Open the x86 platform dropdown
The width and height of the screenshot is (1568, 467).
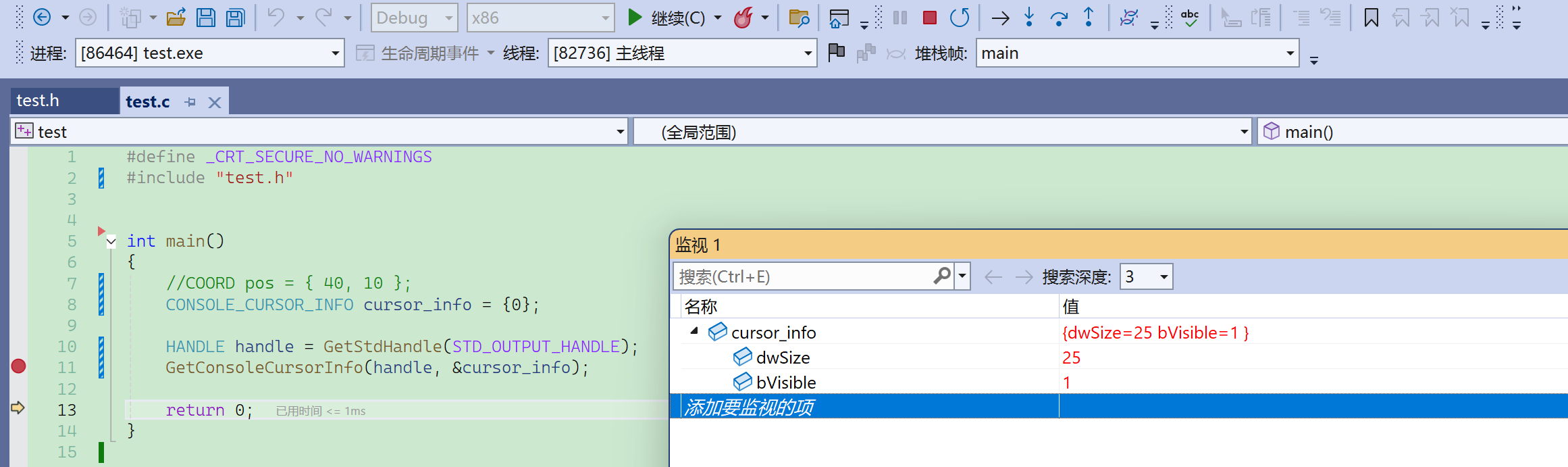pos(540,18)
